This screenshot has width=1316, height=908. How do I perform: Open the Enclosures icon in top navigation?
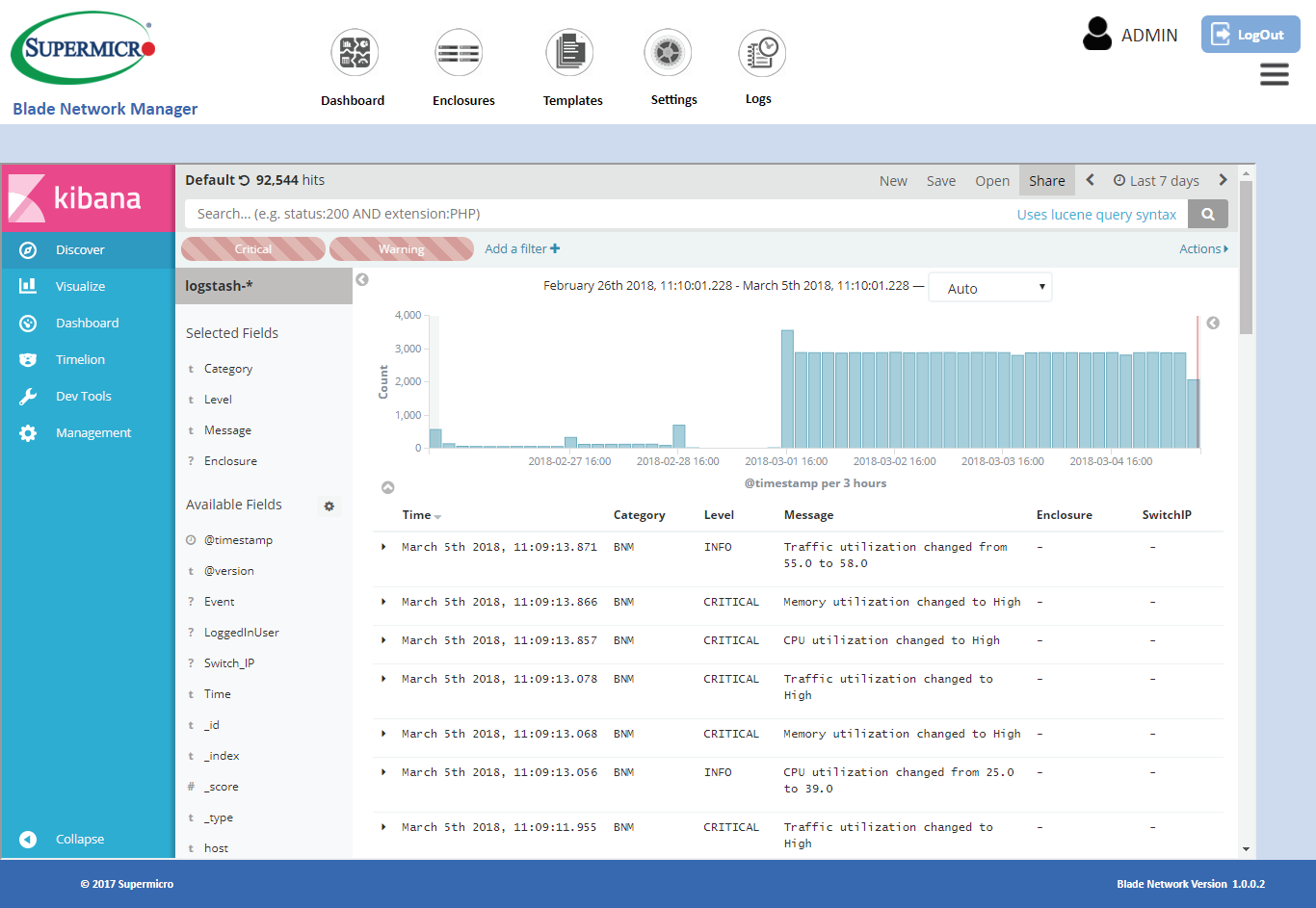pos(459,53)
